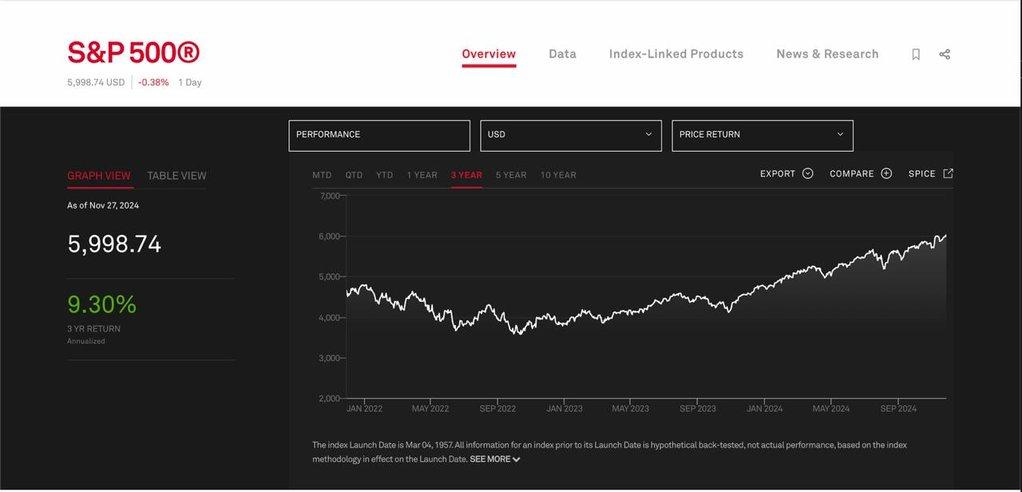Select 1 Year time range
The image size is (1022, 492).
coord(422,175)
